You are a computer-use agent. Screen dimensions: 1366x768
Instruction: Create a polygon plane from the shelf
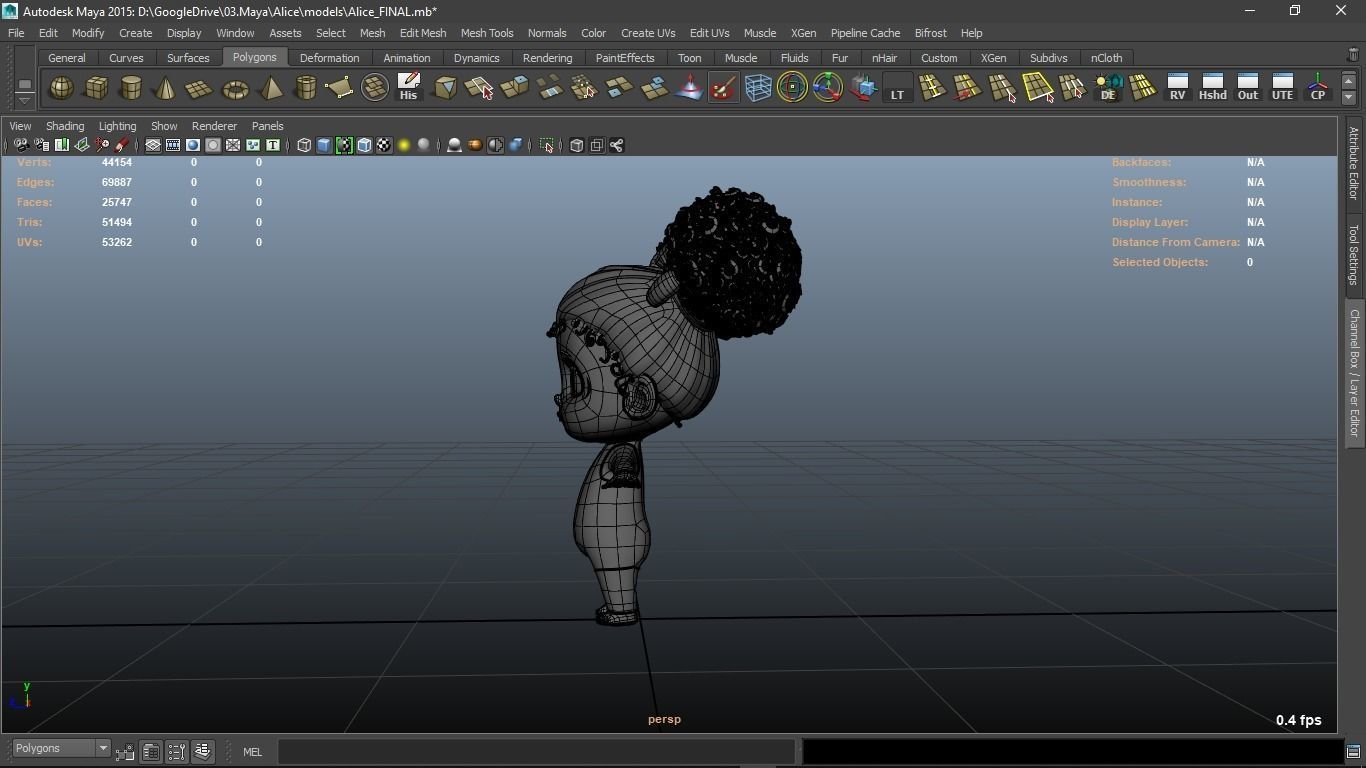pos(200,88)
